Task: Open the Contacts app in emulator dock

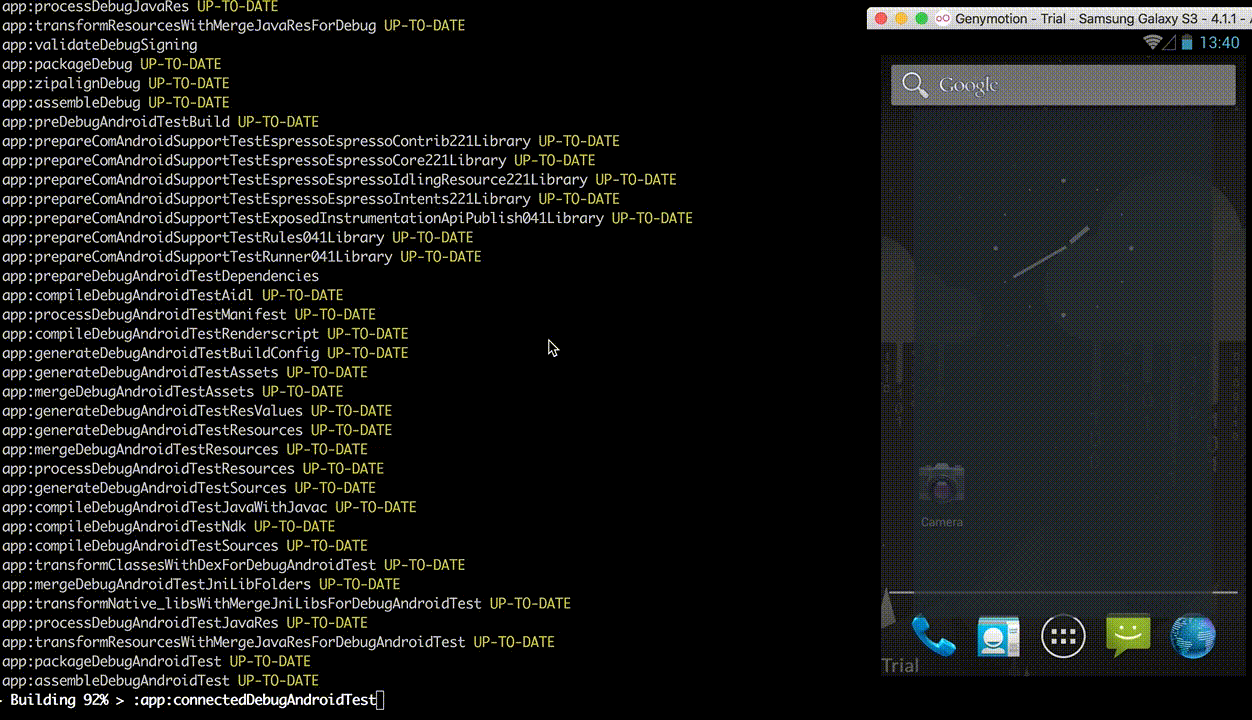Action: 998,637
